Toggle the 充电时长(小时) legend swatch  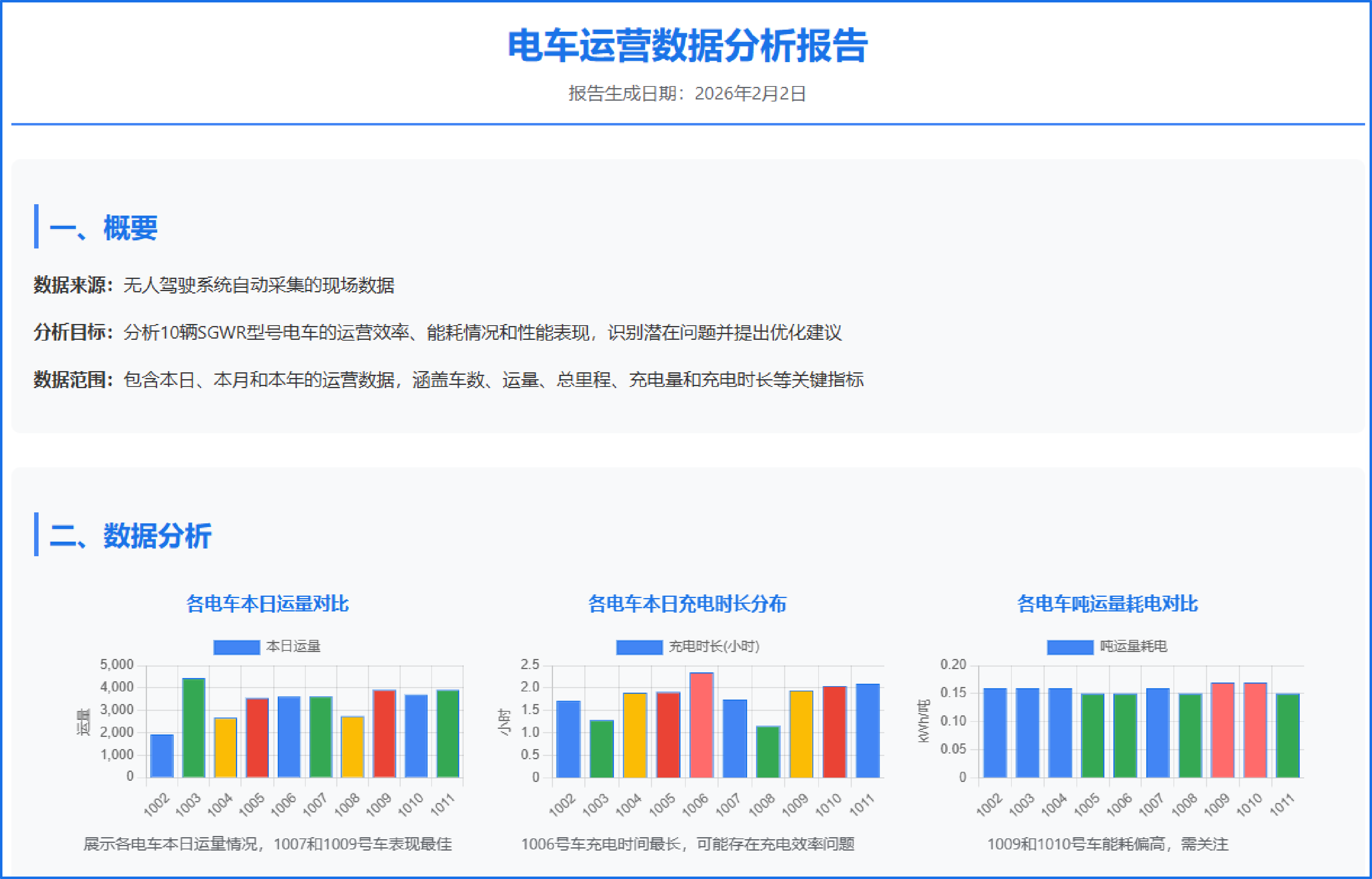point(639,647)
